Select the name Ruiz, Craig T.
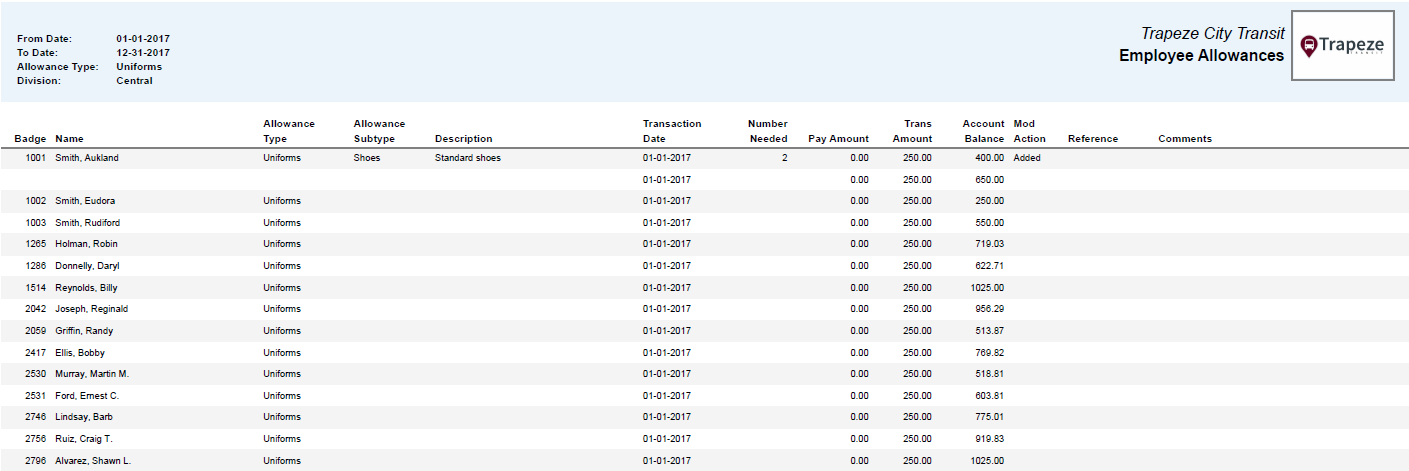Viewport: 1409px width, 471px height. (84, 439)
